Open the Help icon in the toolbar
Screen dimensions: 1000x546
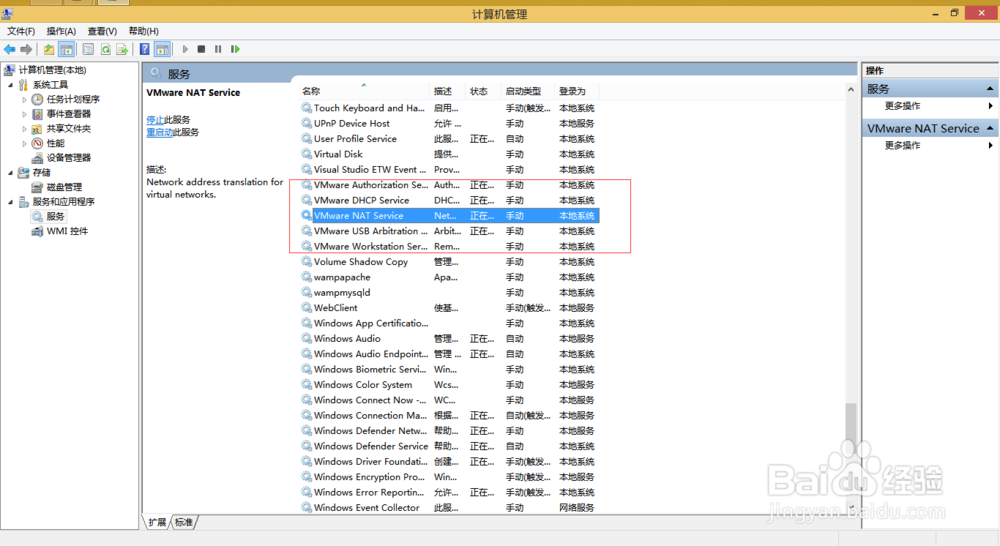tap(145, 49)
